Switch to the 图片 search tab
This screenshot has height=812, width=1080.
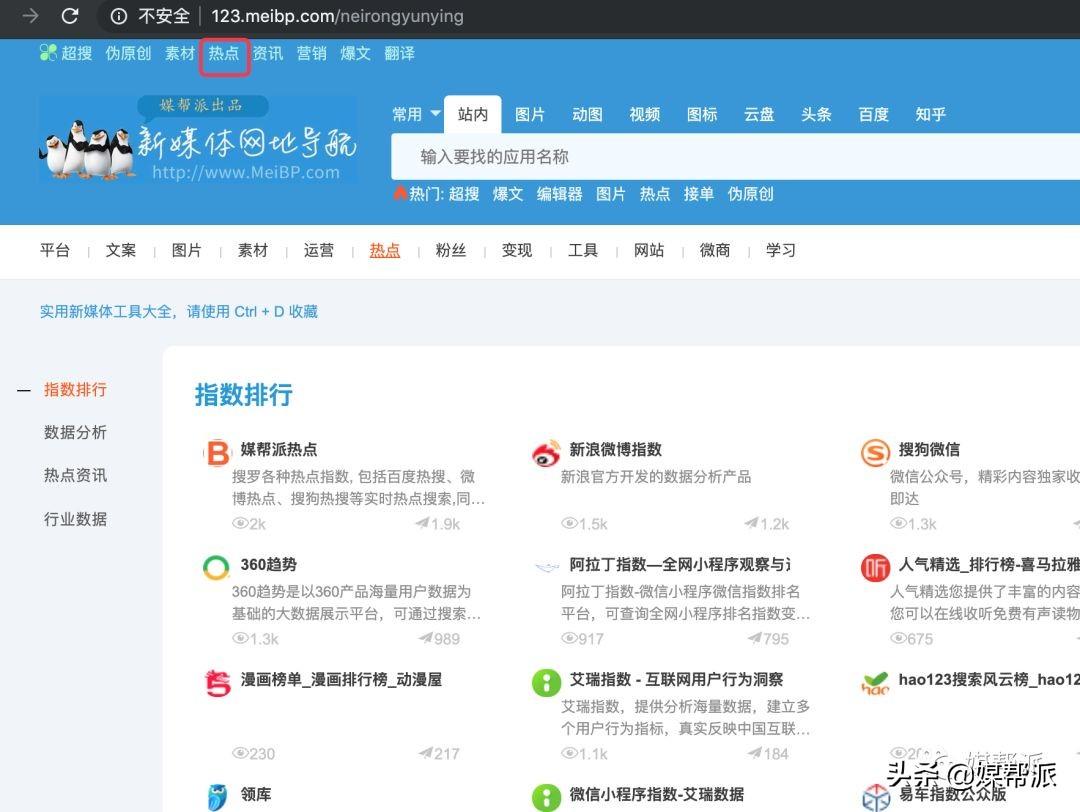pos(530,114)
